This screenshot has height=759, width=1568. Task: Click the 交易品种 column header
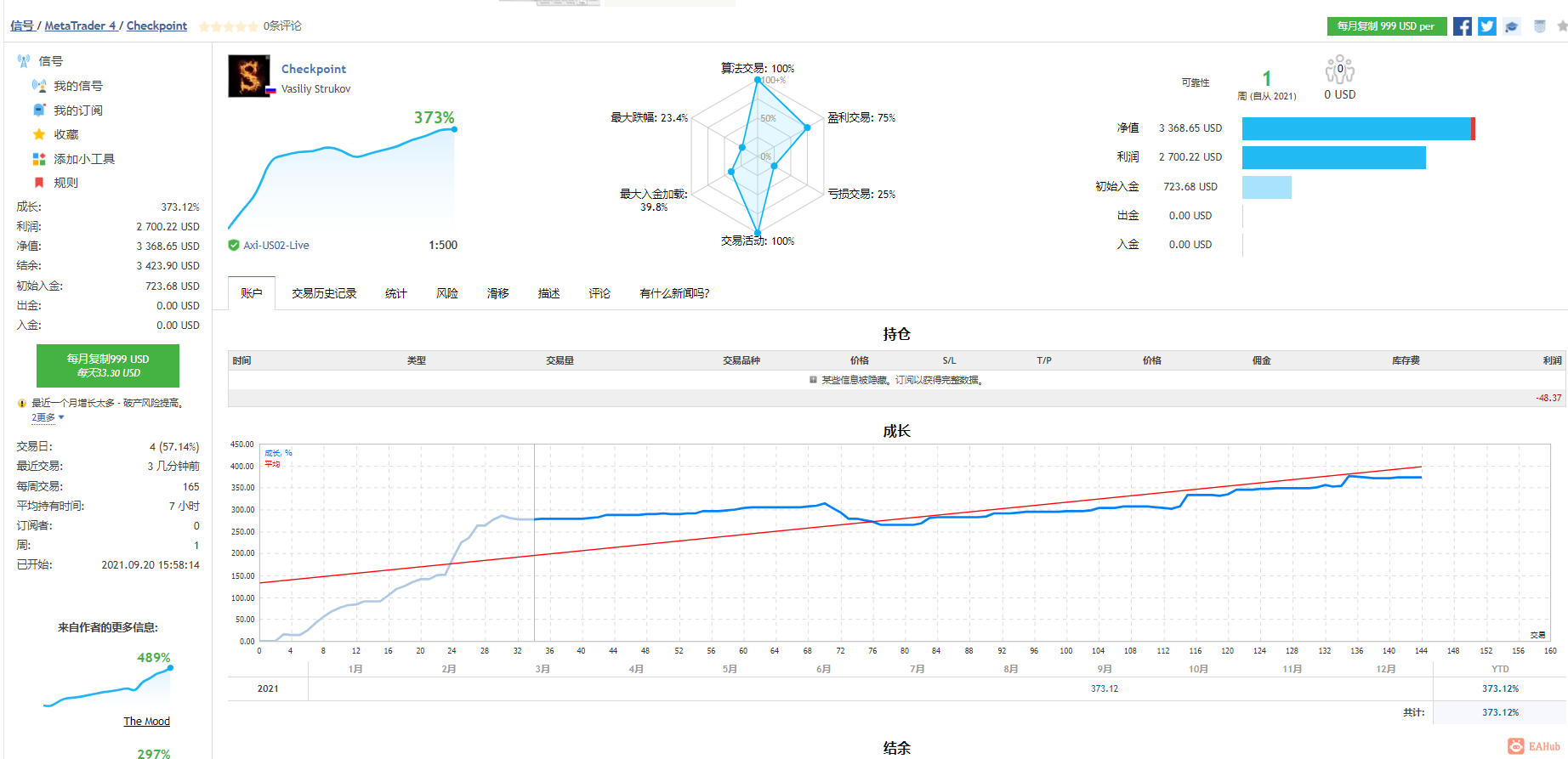(x=741, y=360)
